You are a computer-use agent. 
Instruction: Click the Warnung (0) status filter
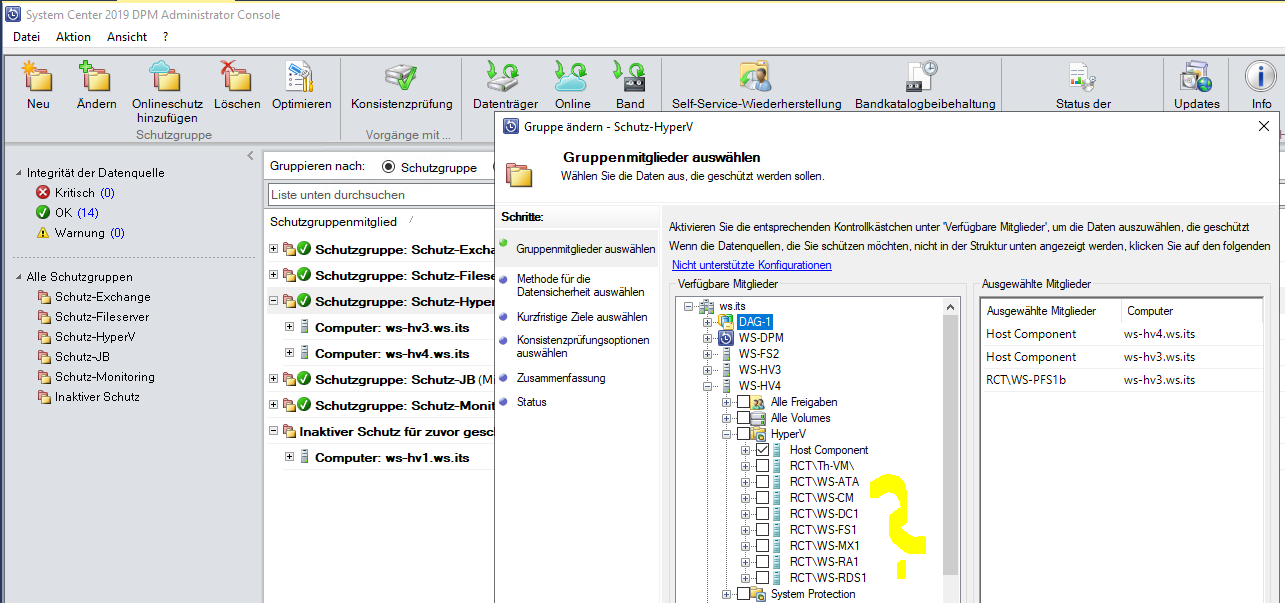tap(80, 232)
